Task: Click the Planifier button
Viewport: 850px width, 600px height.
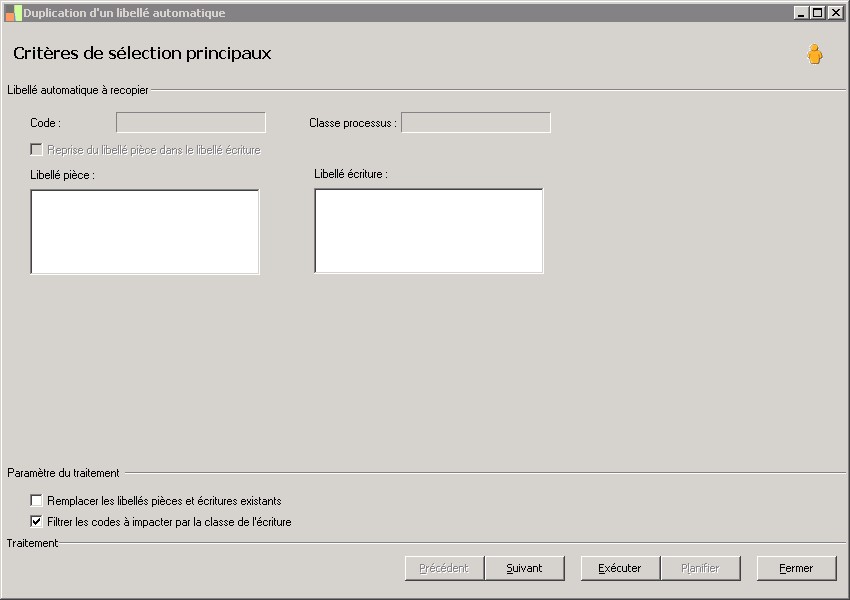Action: tap(700, 568)
